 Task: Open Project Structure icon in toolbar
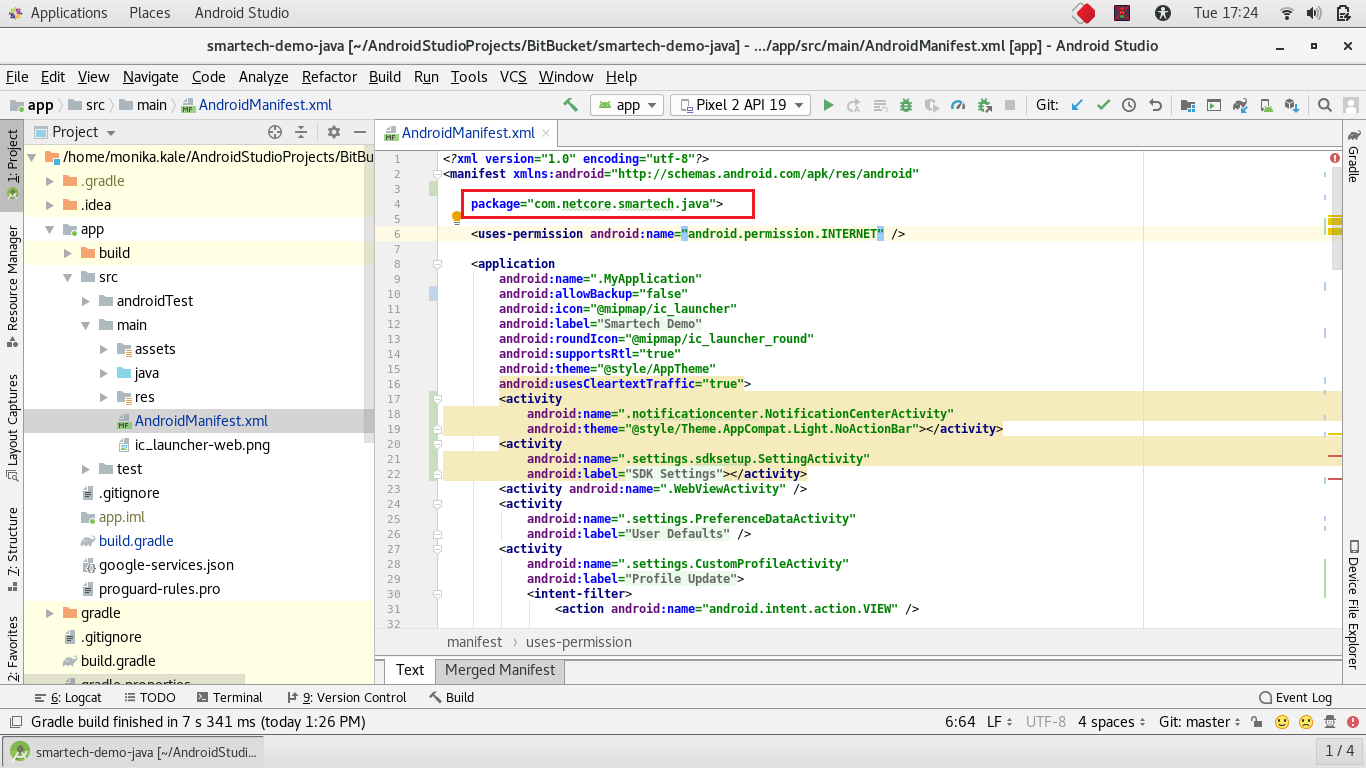coord(1187,105)
